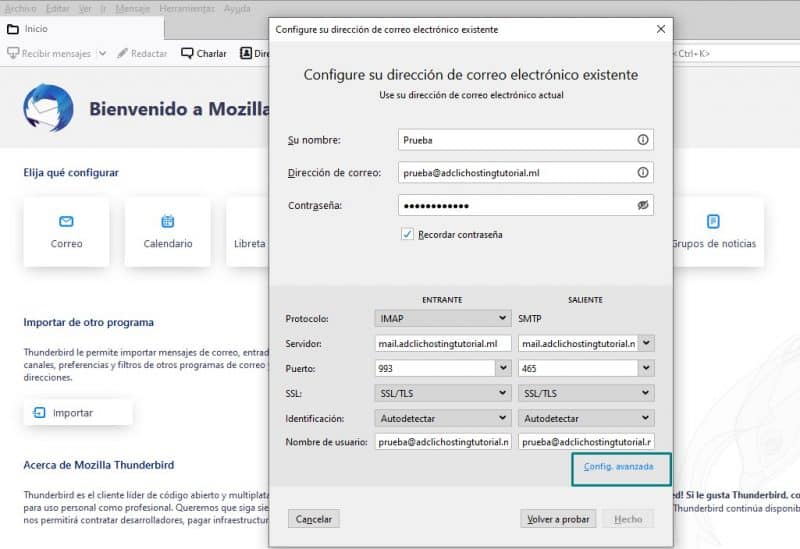This screenshot has width=800, height=549.
Task: Click the Contraseña password field
Action: (526, 205)
